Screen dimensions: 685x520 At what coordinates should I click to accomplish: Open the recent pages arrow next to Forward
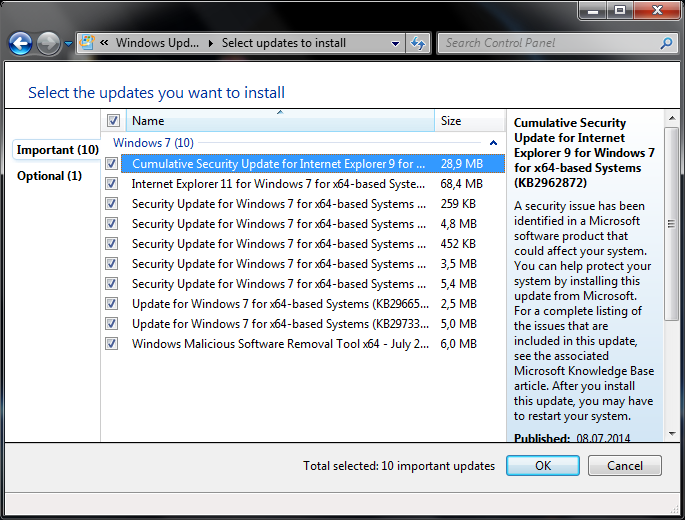pos(68,44)
